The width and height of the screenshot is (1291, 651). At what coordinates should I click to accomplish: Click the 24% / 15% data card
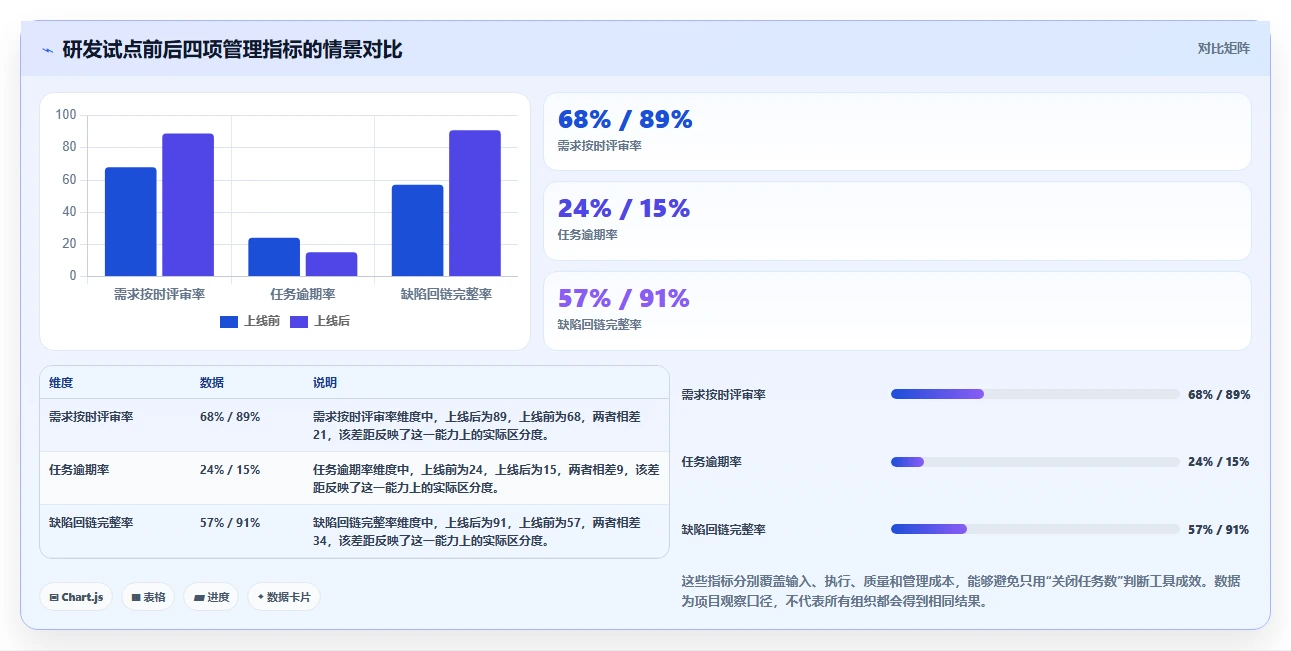(897, 221)
